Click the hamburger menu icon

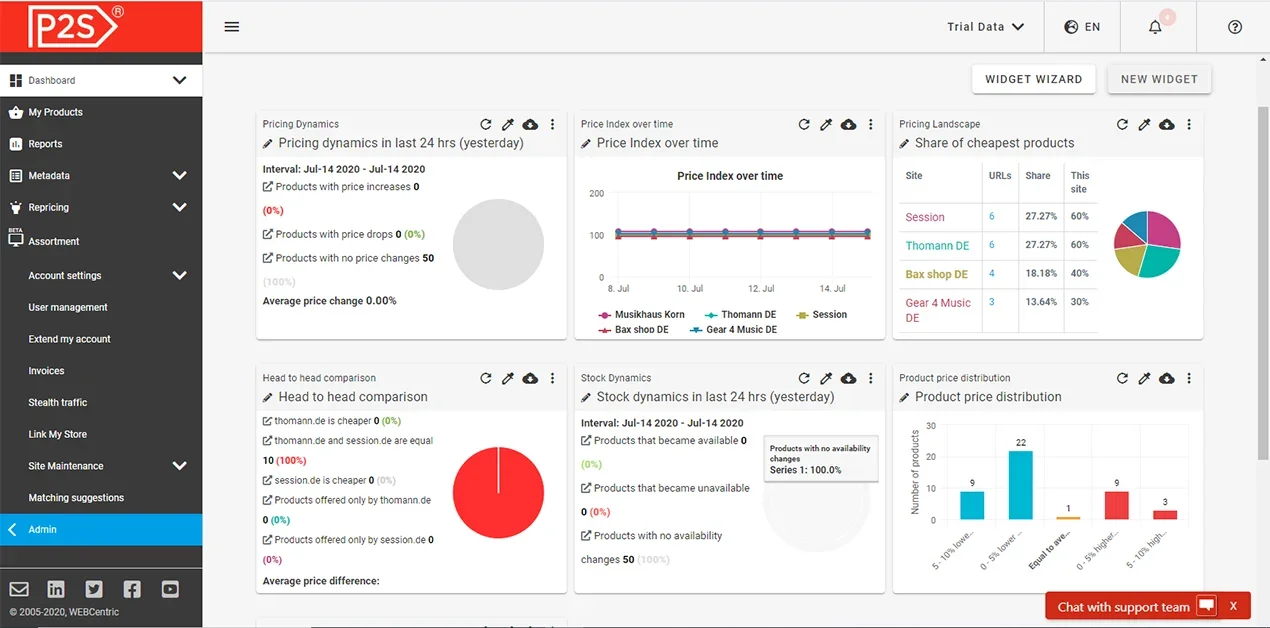point(232,27)
